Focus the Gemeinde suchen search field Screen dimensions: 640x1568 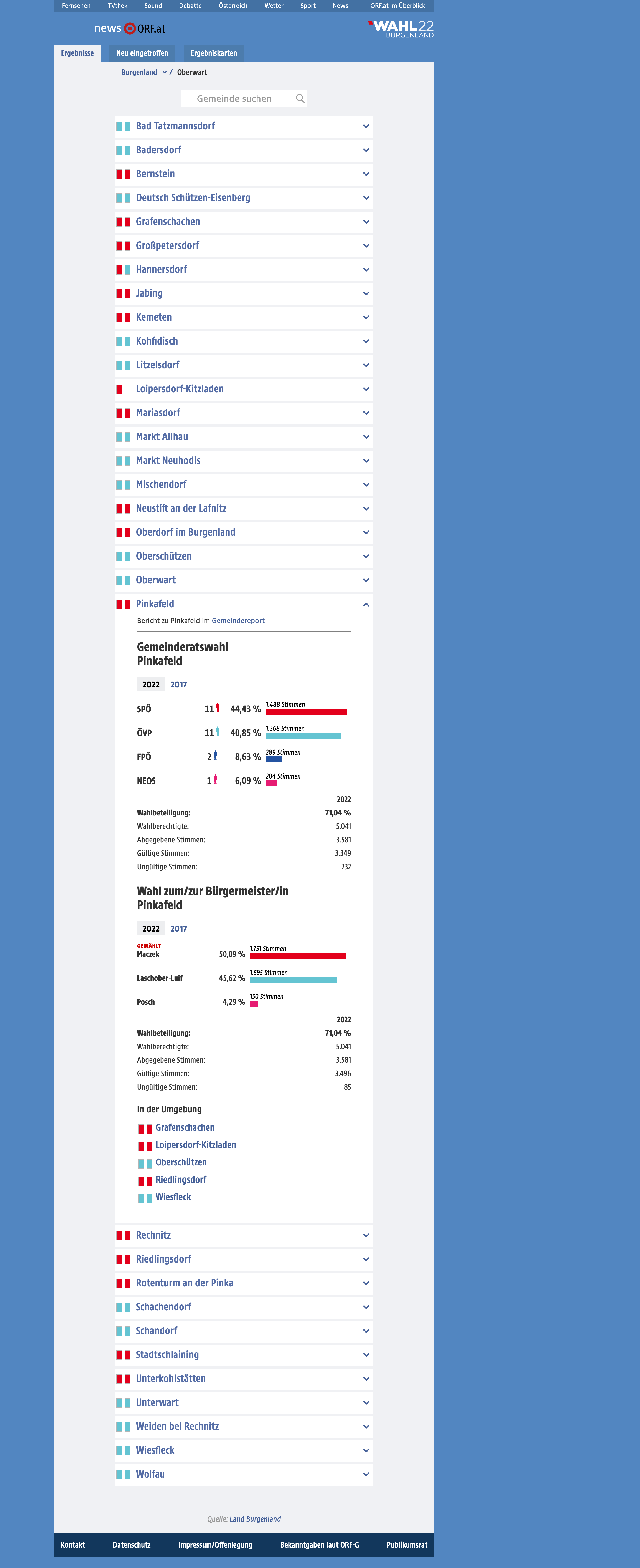pyautogui.click(x=244, y=99)
